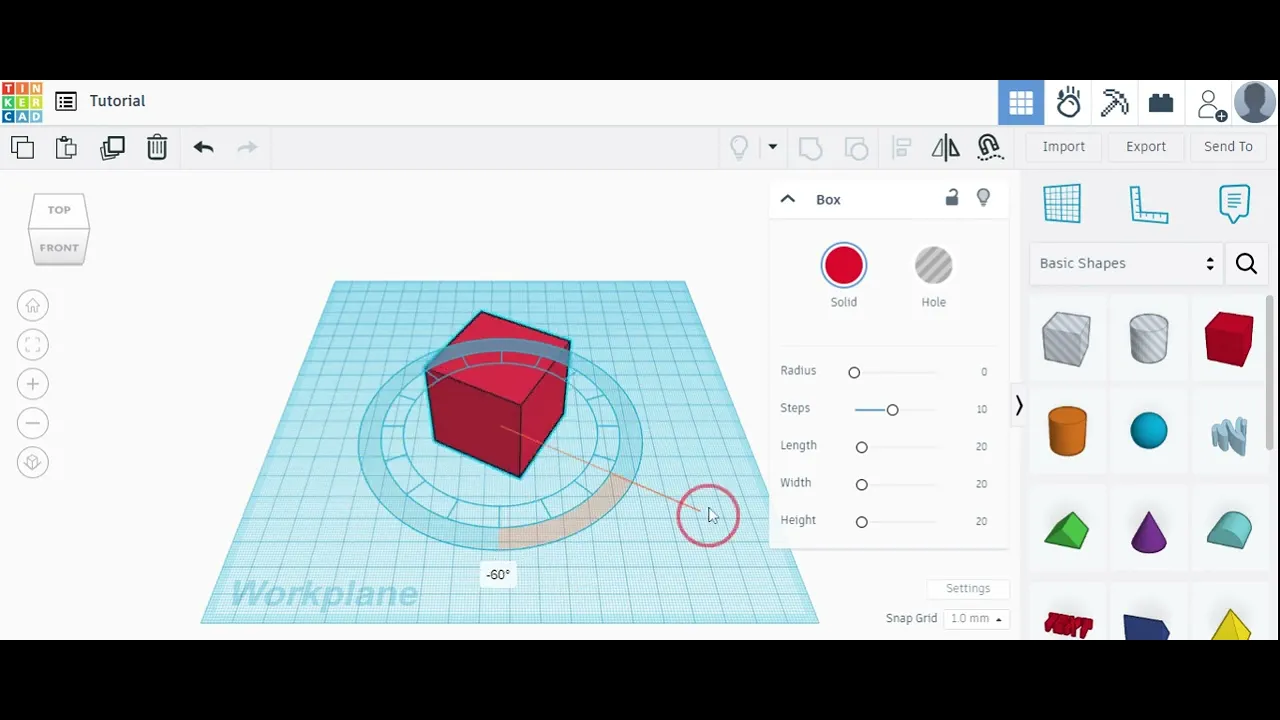Screen dimensions: 1280x720
Task: Toggle the orthographic perspective view icon
Action: [x=33, y=462]
